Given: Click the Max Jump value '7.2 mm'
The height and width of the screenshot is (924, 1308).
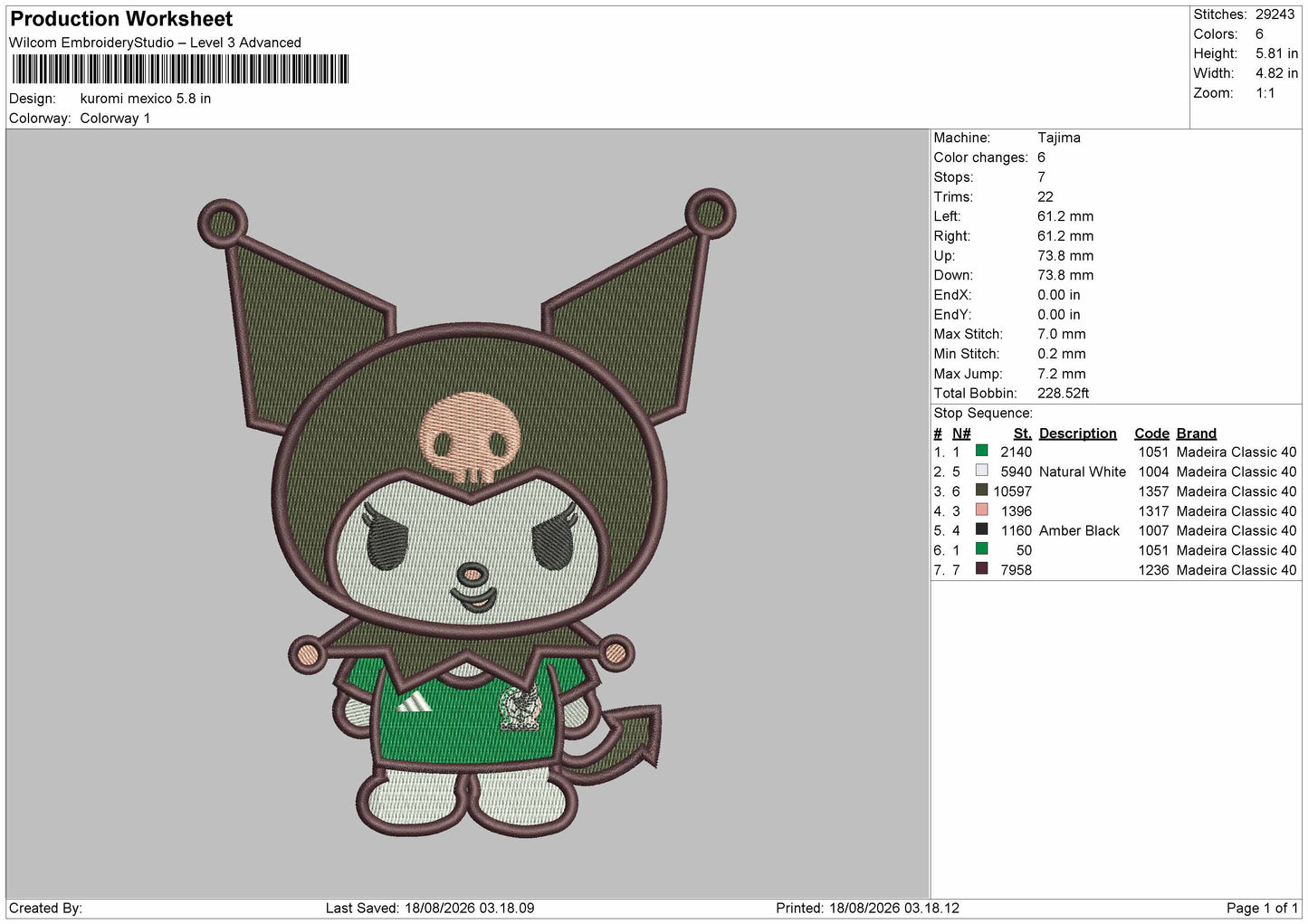Looking at the screenshot, I should coord(1062,374).
